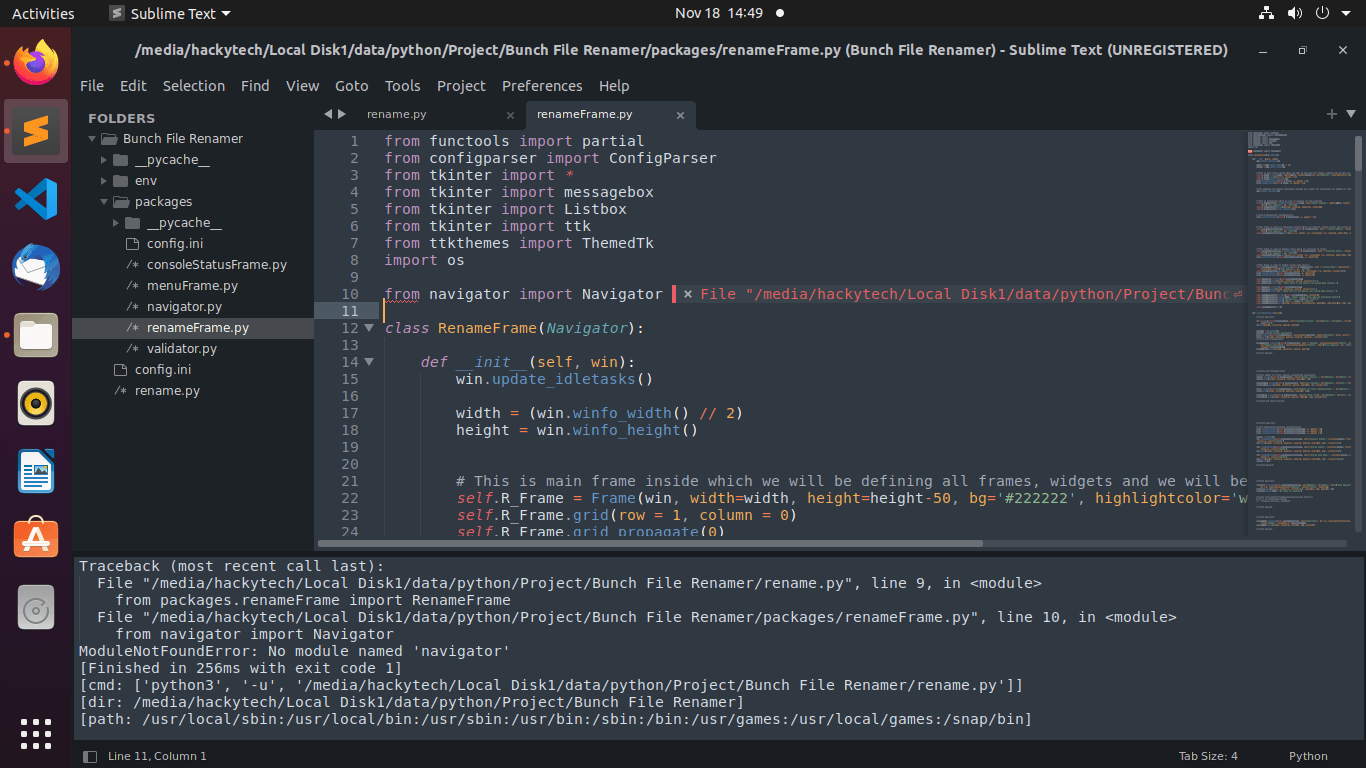The width and height of the screenshot is (1366, 768).
Task: Click the volume speaker icon in top bar
Action: pos(1294,13)
